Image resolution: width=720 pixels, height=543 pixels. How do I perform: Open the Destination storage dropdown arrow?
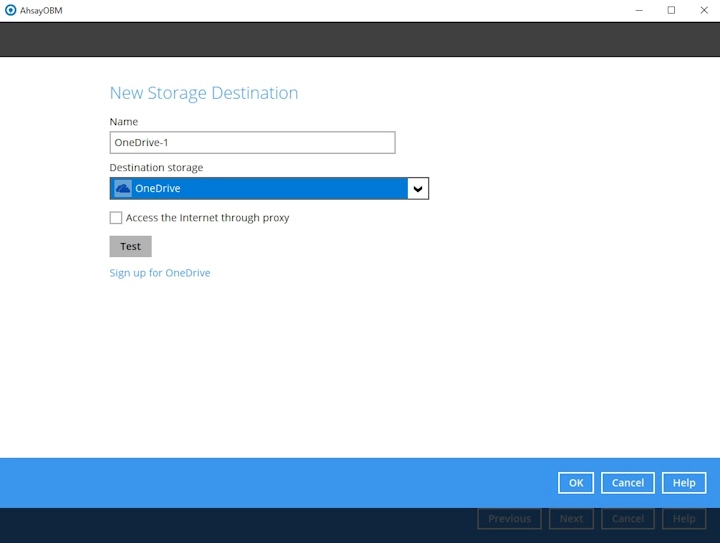click(x=418, y=189)
